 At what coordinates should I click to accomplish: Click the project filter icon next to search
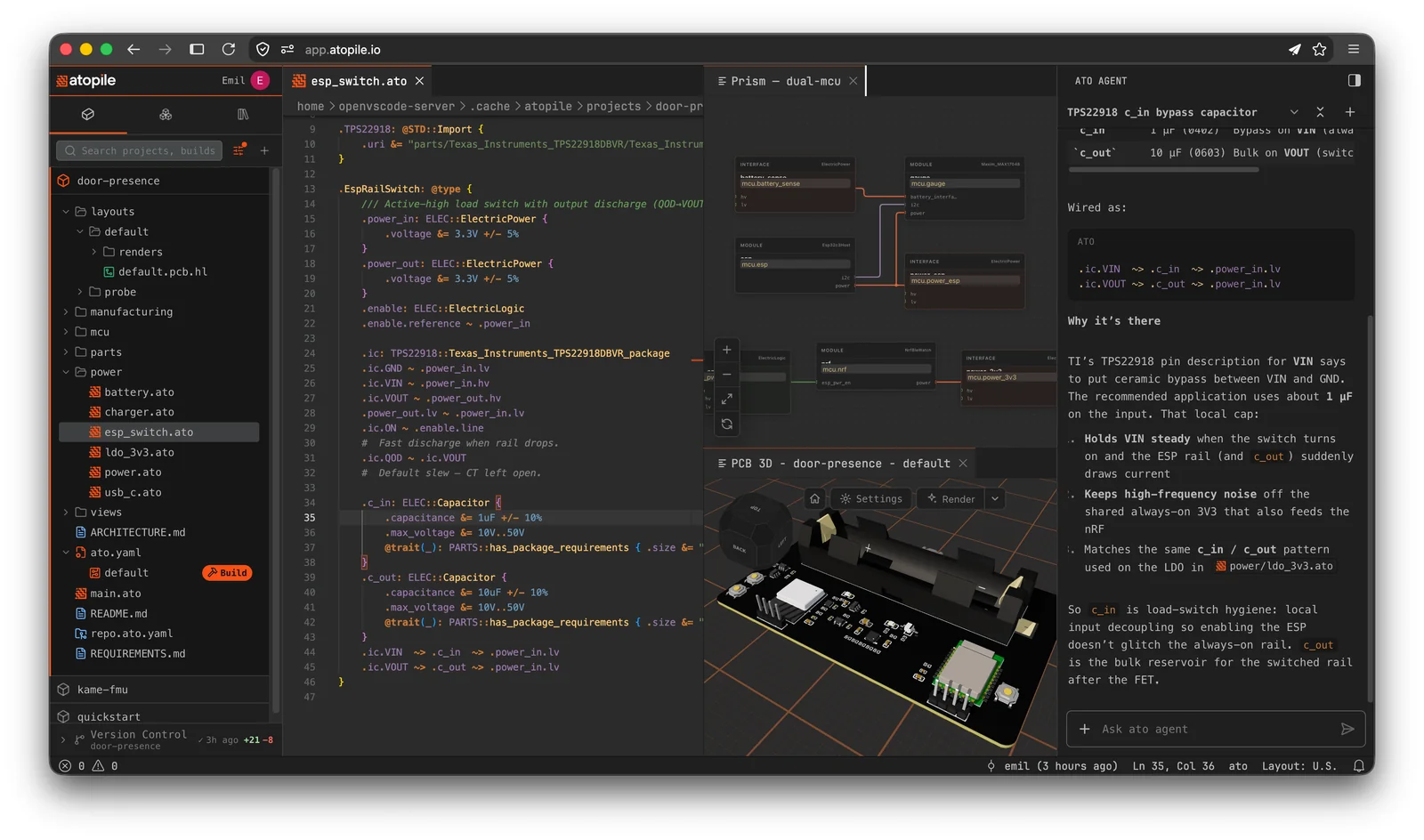pyautogui.click(x=239, y=150)
